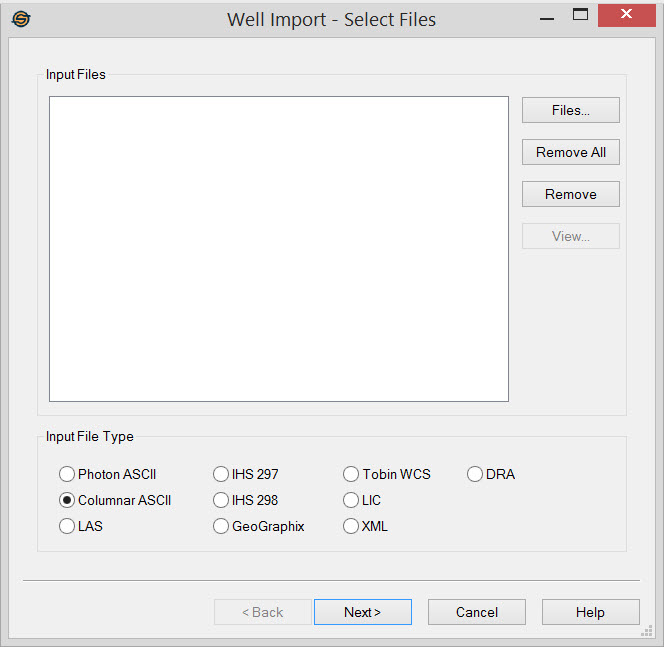Proceed with the Next > button

[x=362, y=612]
